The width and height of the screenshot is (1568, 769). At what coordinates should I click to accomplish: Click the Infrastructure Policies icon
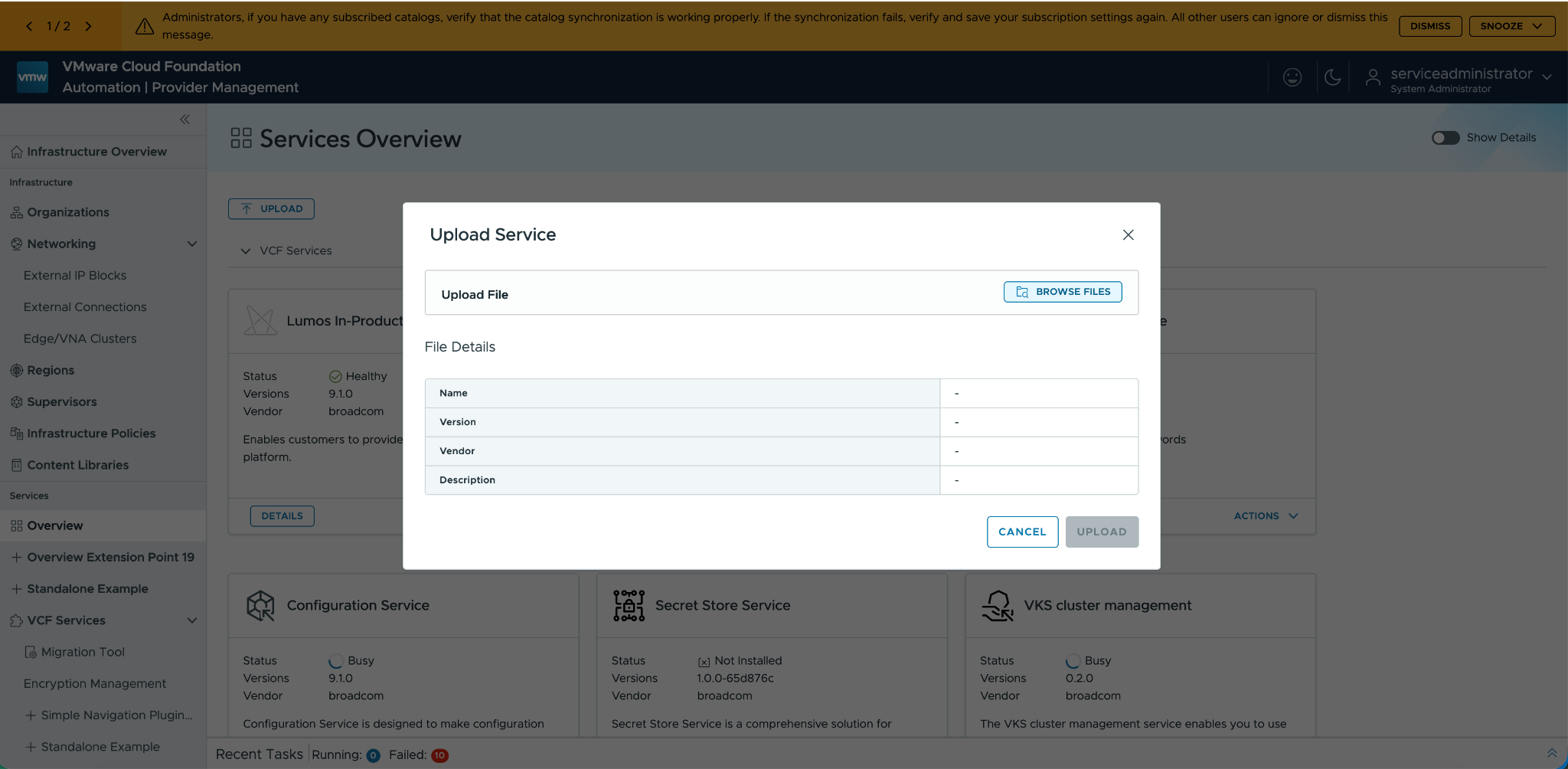[x=16, y=434]
